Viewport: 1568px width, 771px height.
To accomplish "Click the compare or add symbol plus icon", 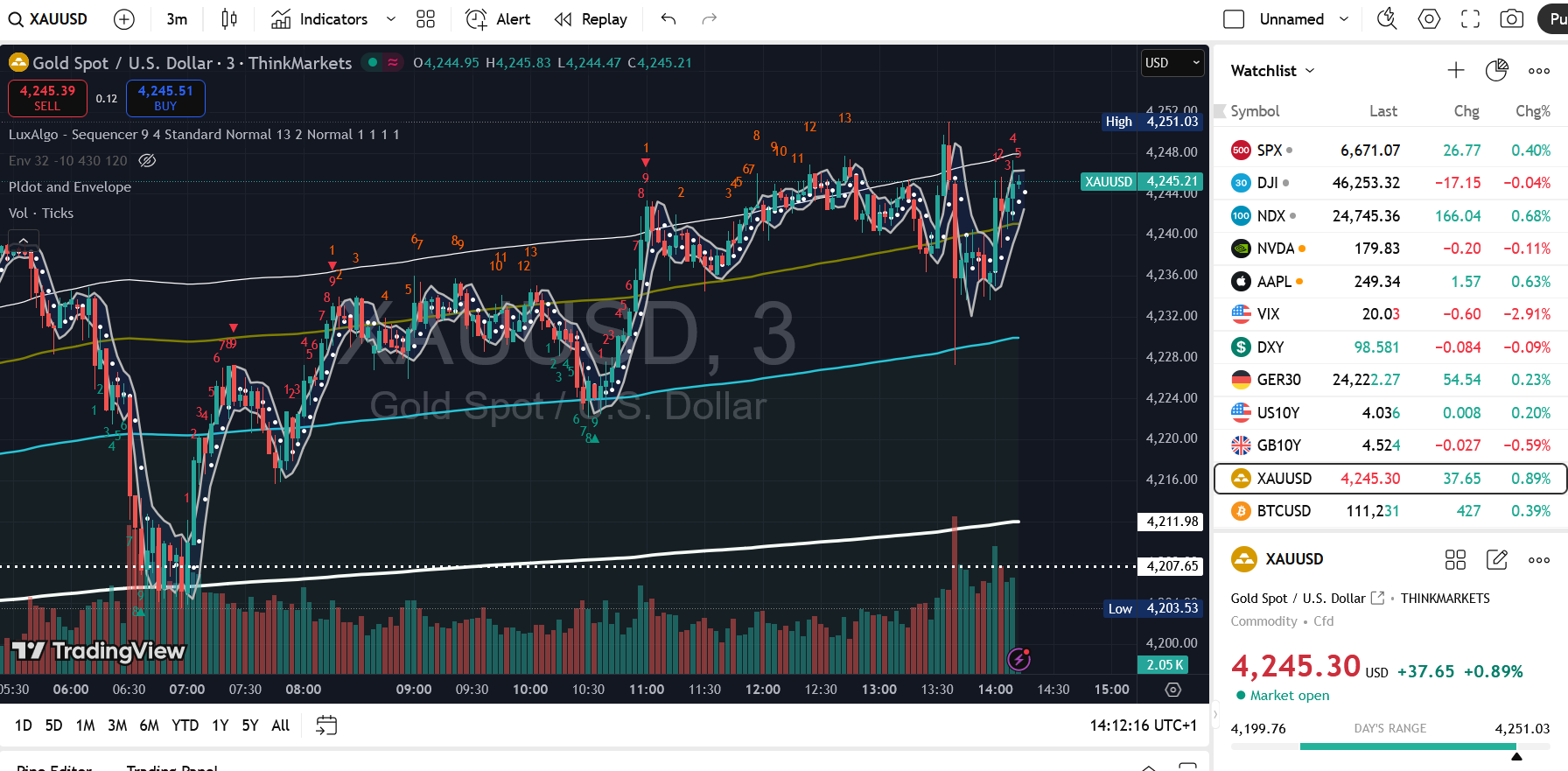I will coord(124,19).
